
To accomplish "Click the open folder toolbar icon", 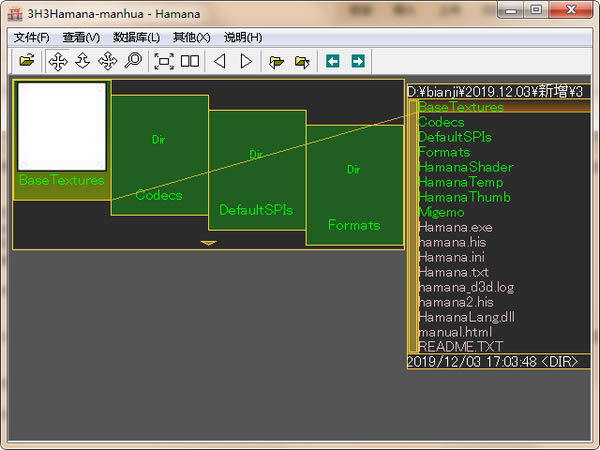I will [27, 61].
